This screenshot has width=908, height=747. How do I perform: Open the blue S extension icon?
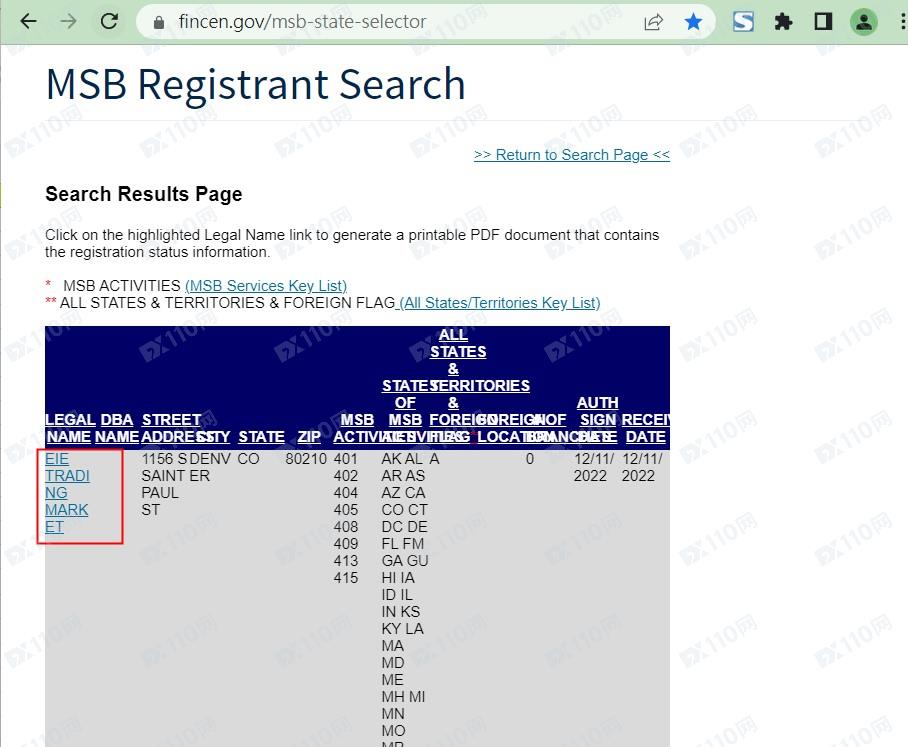click(x=743, y=21)
